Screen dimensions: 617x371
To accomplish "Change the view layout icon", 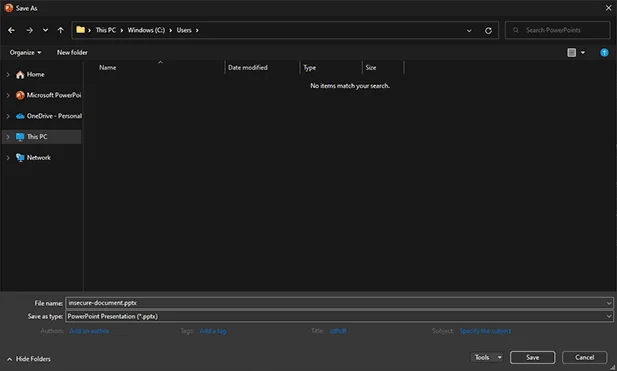I will click(x=572, y=52).
